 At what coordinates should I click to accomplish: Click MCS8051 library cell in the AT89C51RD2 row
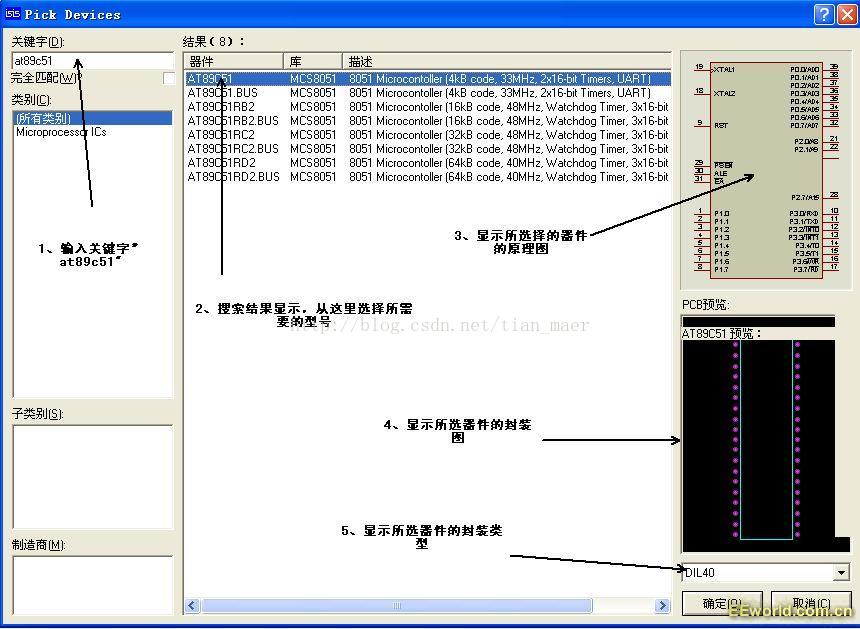pos(313,163)
